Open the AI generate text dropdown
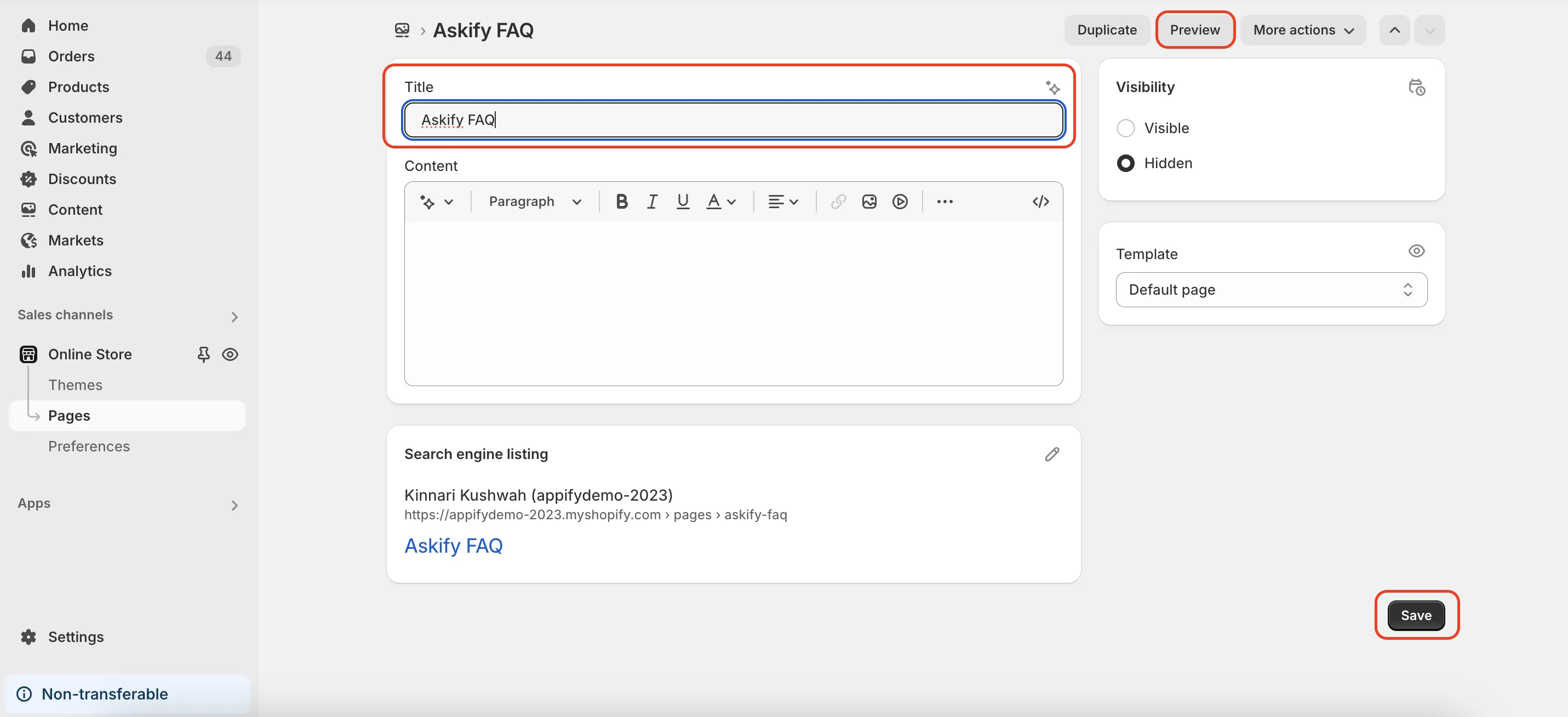Image resolution: width=1568 pixels, height=717 pixels. pos(437,202)
